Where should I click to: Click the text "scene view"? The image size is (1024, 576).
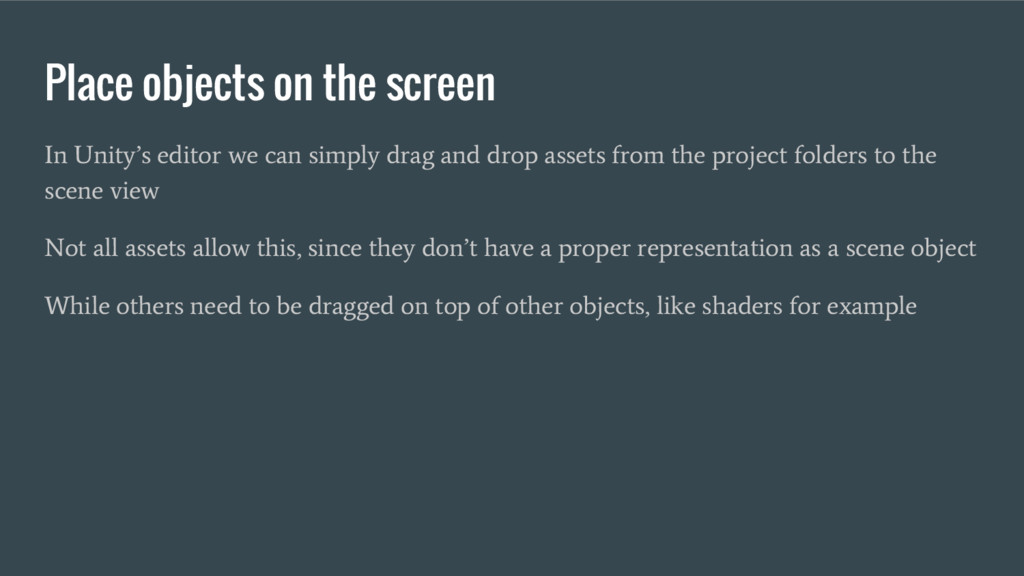click(102, 191)
